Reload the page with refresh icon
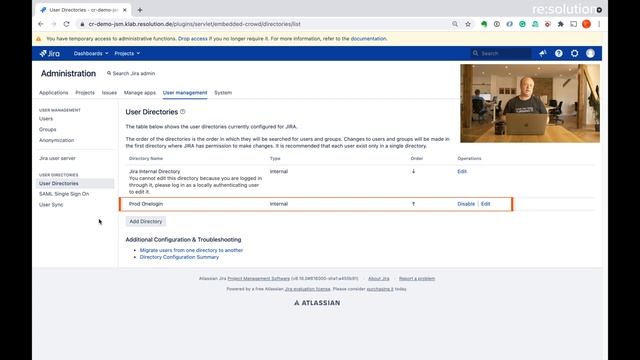640x360 pixels. [67, 24]
